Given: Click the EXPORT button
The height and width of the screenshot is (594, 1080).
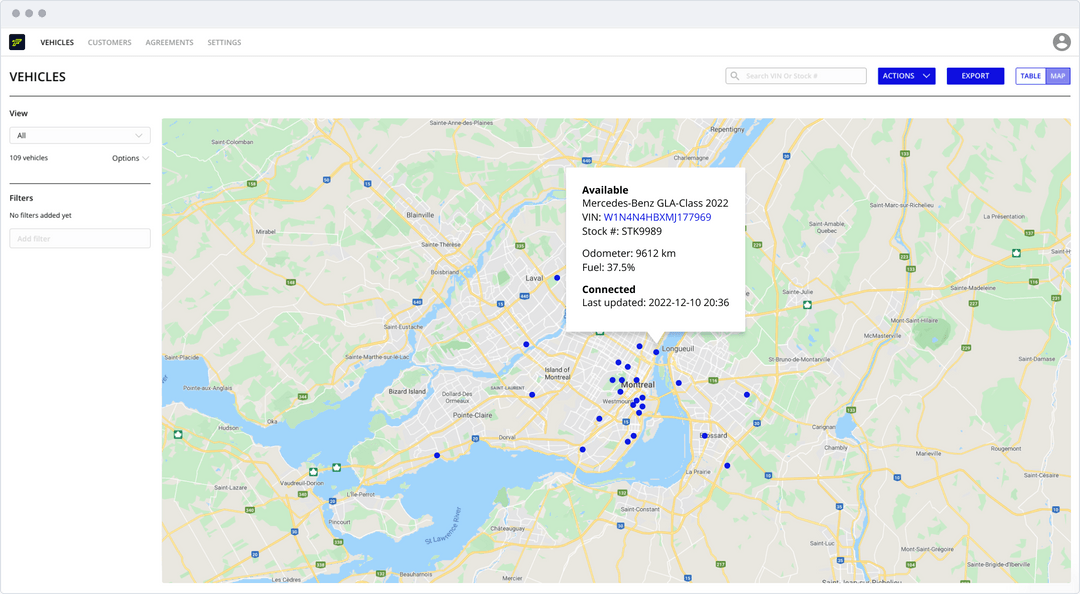Looking at the screenshot, I should [x=975, y=75].
